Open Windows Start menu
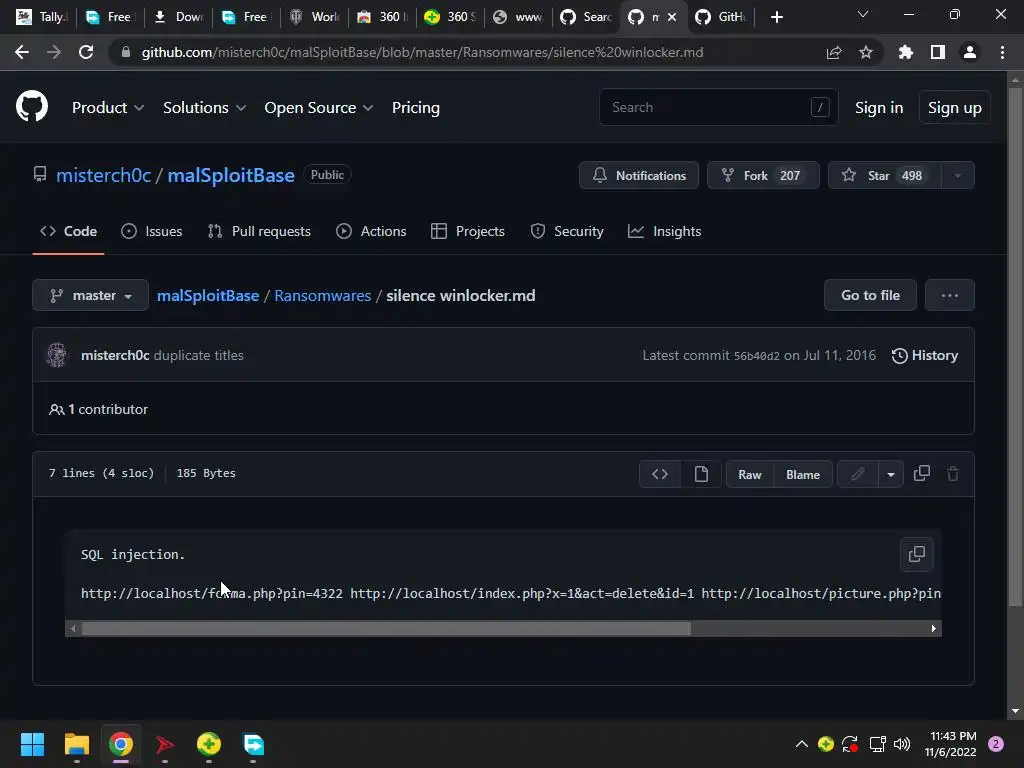 point(32,744)
